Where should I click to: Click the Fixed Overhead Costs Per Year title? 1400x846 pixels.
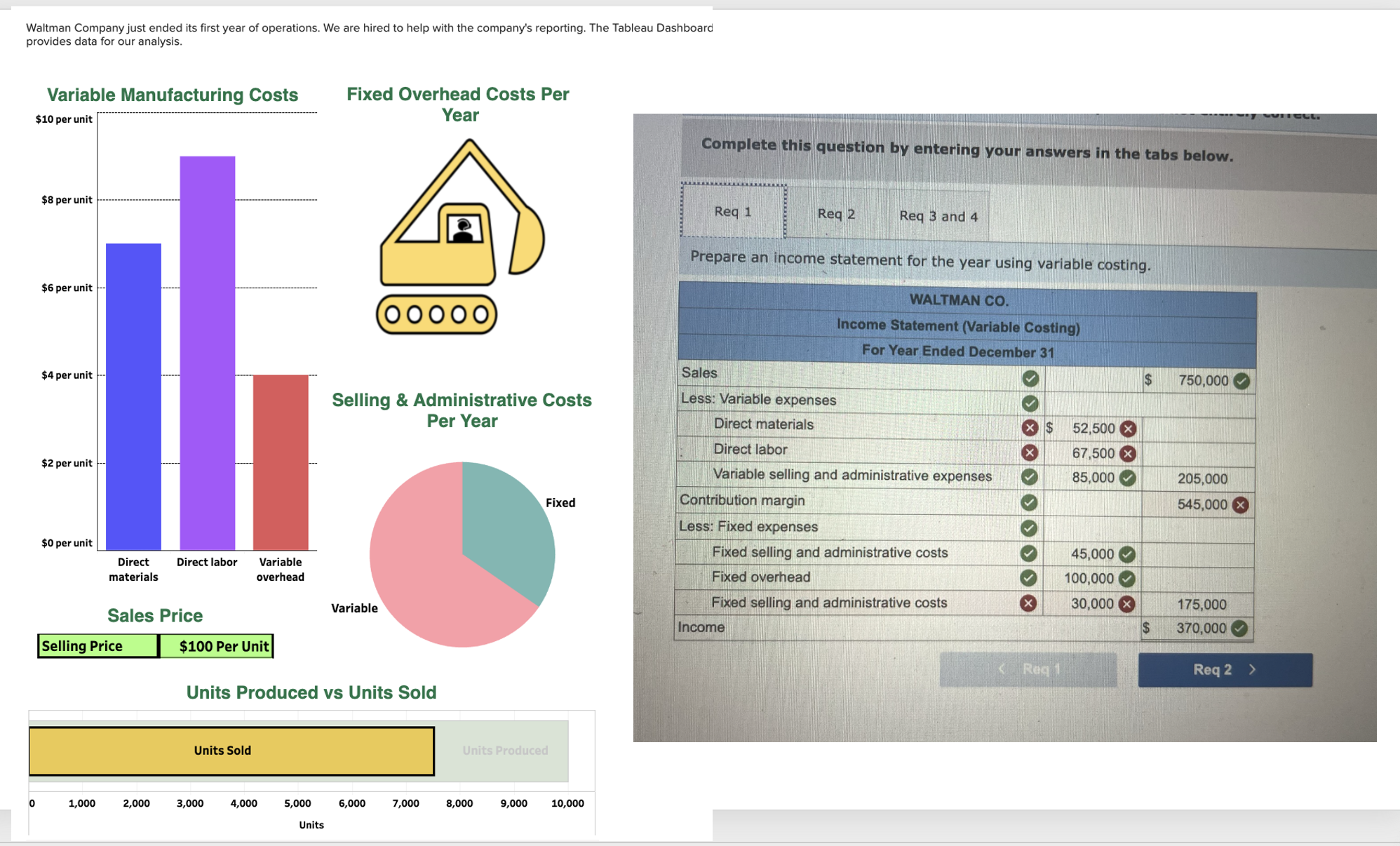[x=458, y=105]
